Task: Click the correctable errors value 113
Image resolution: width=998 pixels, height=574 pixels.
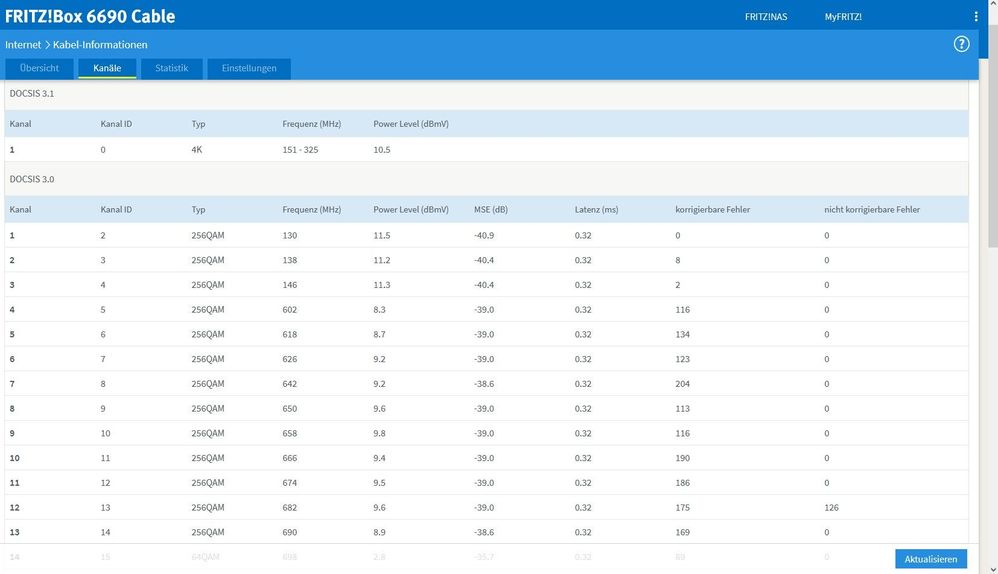Action: tap(682, 409)
